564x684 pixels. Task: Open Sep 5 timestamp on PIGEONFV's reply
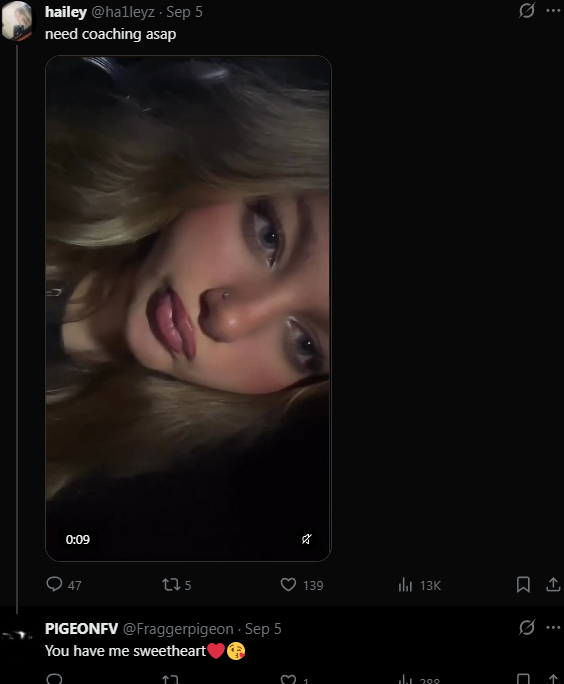click(x=263, y=629)
